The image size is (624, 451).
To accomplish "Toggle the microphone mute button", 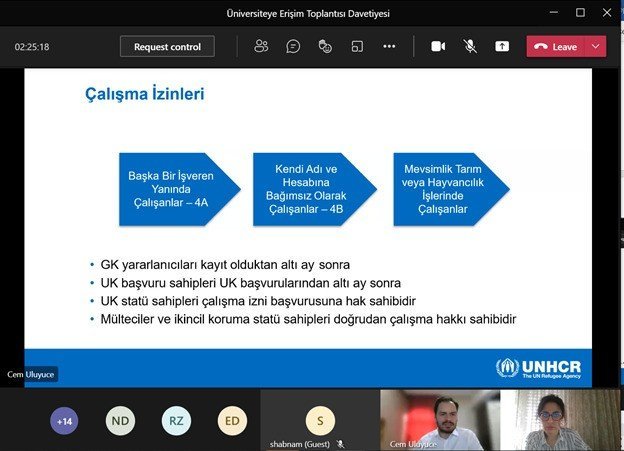I will point(470,46).
